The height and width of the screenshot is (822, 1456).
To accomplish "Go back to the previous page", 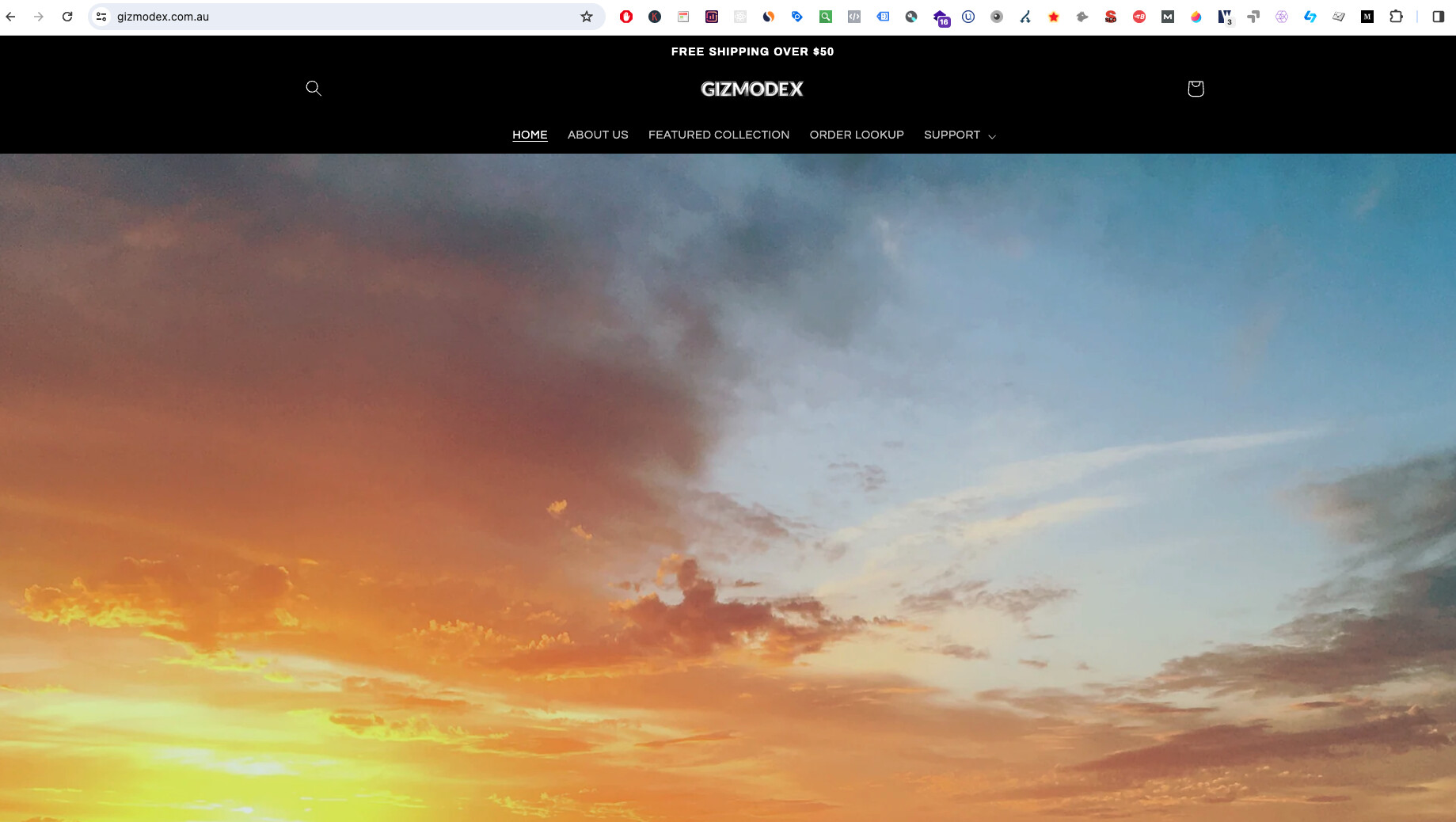I will tap(11, 17).
